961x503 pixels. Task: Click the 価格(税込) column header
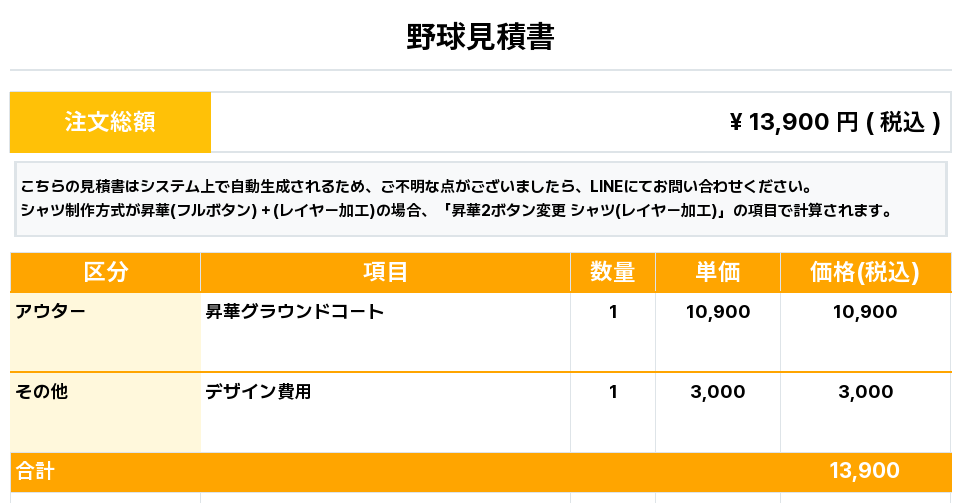[x=865, y=272]
